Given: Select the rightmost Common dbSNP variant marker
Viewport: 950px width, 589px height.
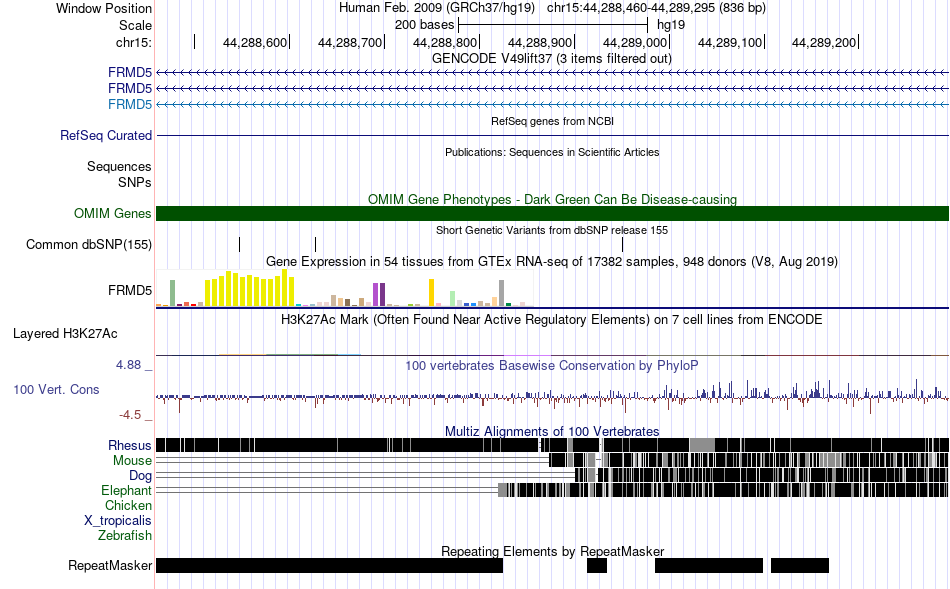Looking at the screenshot, I should click(x=622, y=244).
